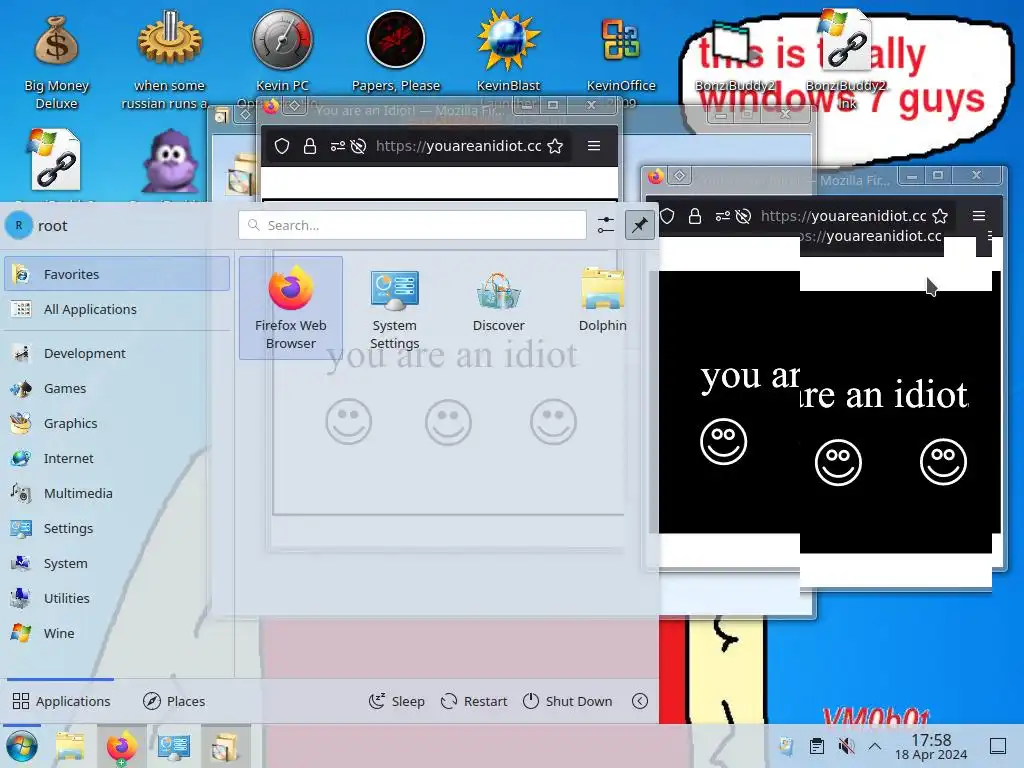This screenshot has height=768, width=1024.
Task: Open Development category
Action: (117, 353)
